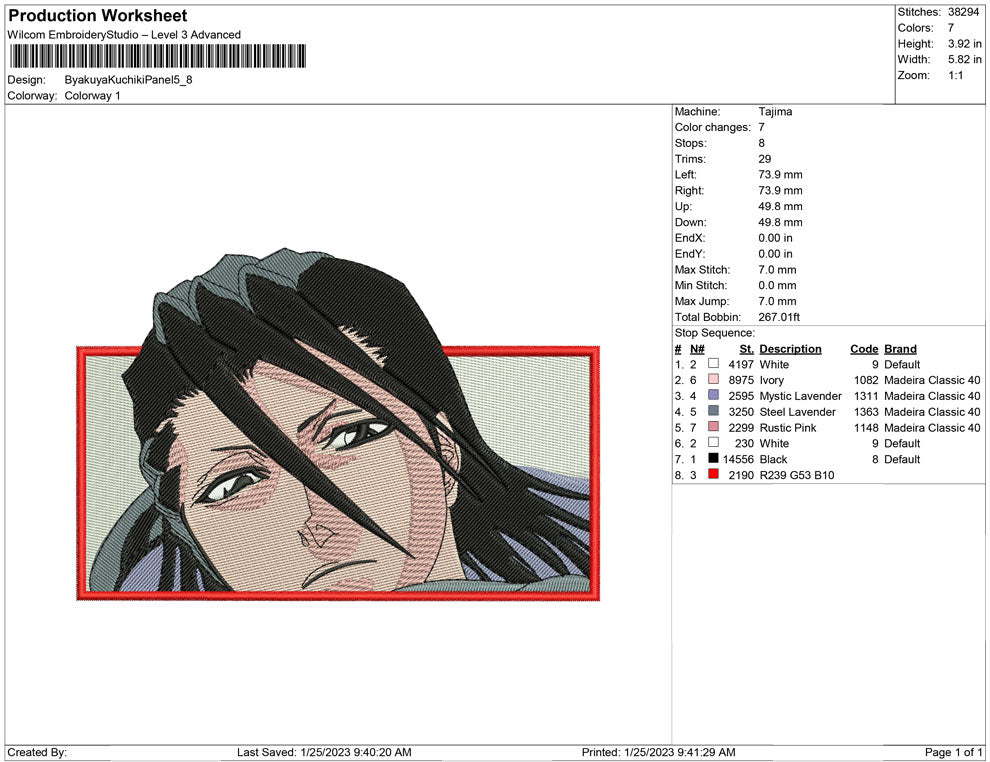Click the Right value 73.9 mm

pyautogui.click(x=780, y=191)
